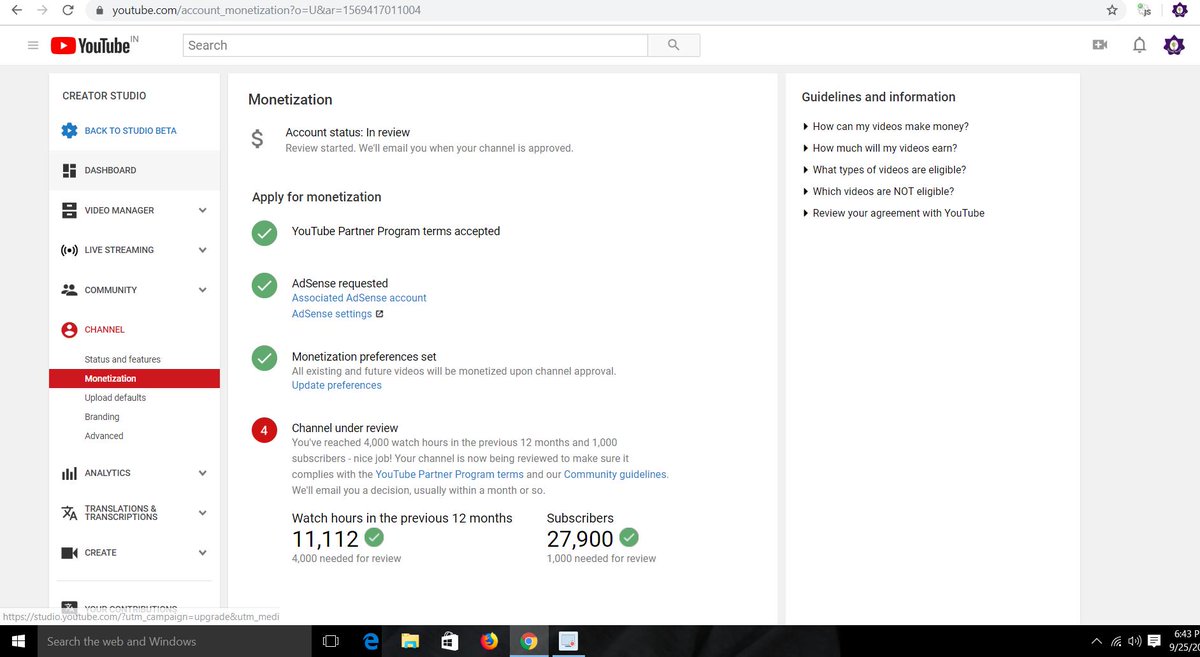Open the Action Center notifications icon

[x=1154, y=641]
